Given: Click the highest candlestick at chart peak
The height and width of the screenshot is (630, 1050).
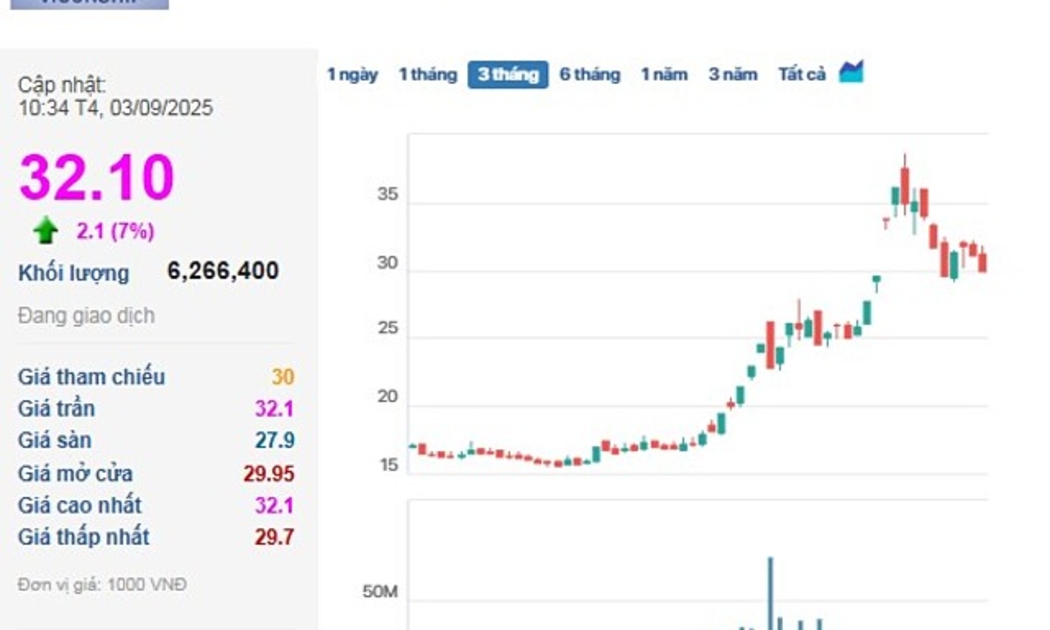Looking at the screenshot, I should [905, 185].
